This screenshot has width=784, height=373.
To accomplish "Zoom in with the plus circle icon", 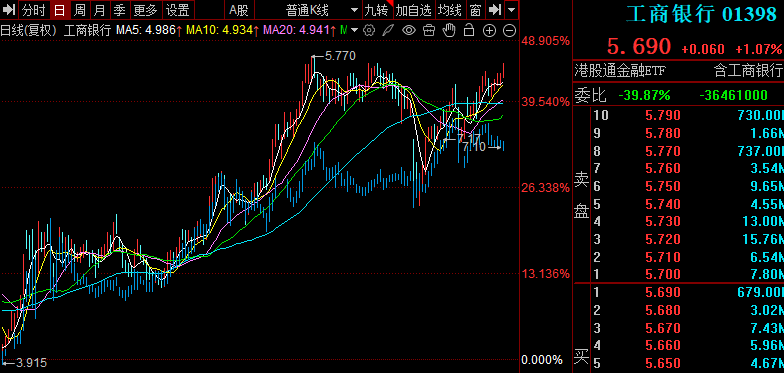I will click(x=489, y=30).
